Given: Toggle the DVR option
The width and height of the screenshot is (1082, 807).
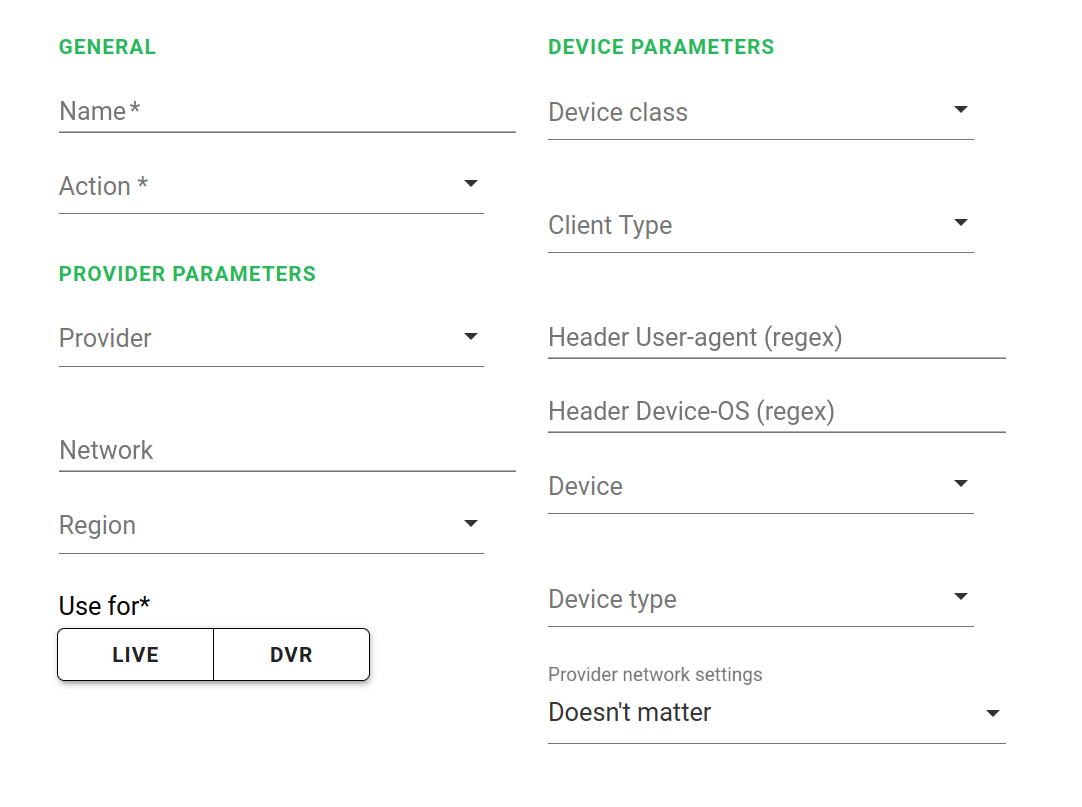Looking at the screenshot, I should (291, 655).
